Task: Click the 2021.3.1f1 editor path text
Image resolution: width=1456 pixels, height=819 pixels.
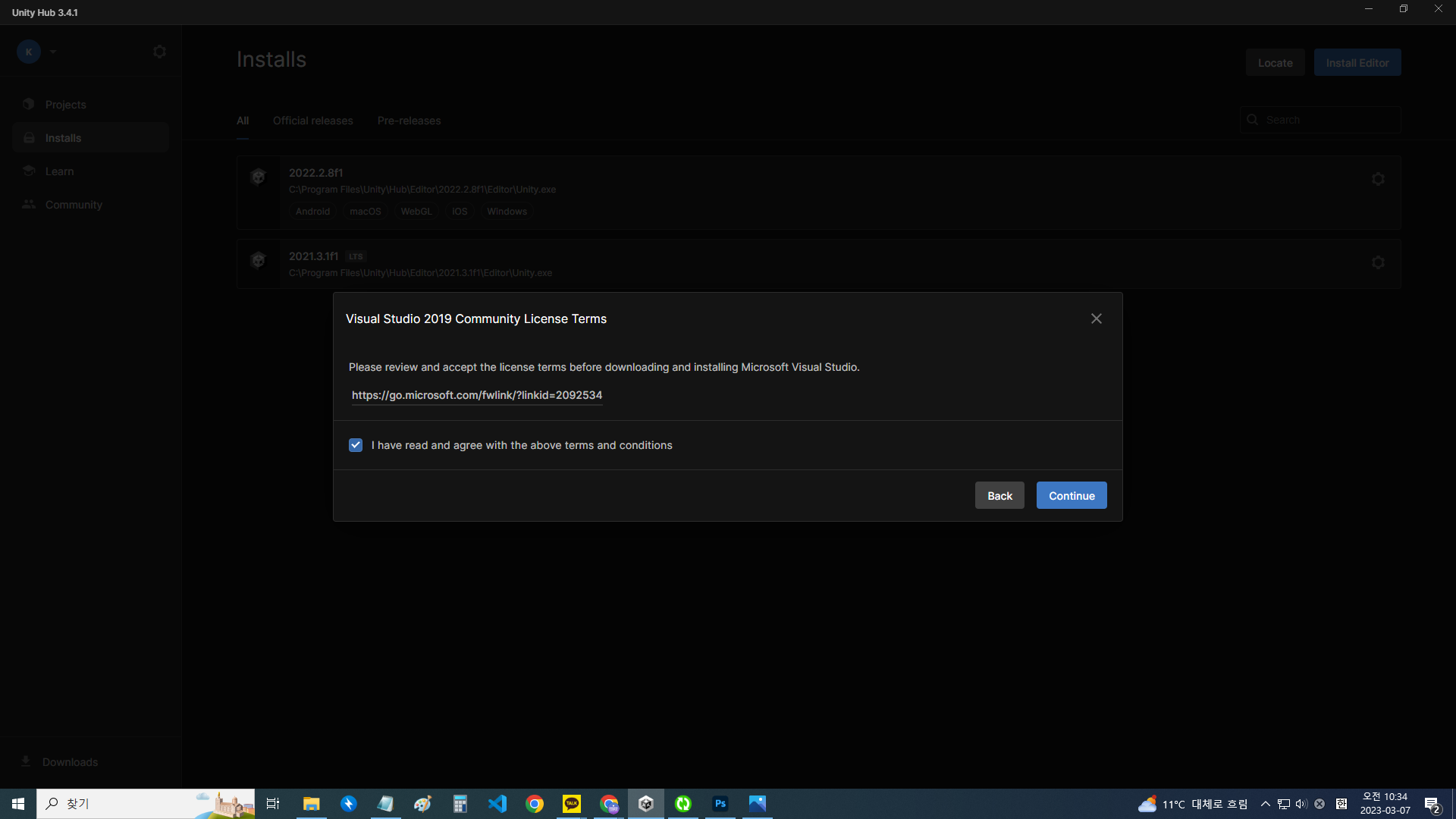Action: pos(420,273)
